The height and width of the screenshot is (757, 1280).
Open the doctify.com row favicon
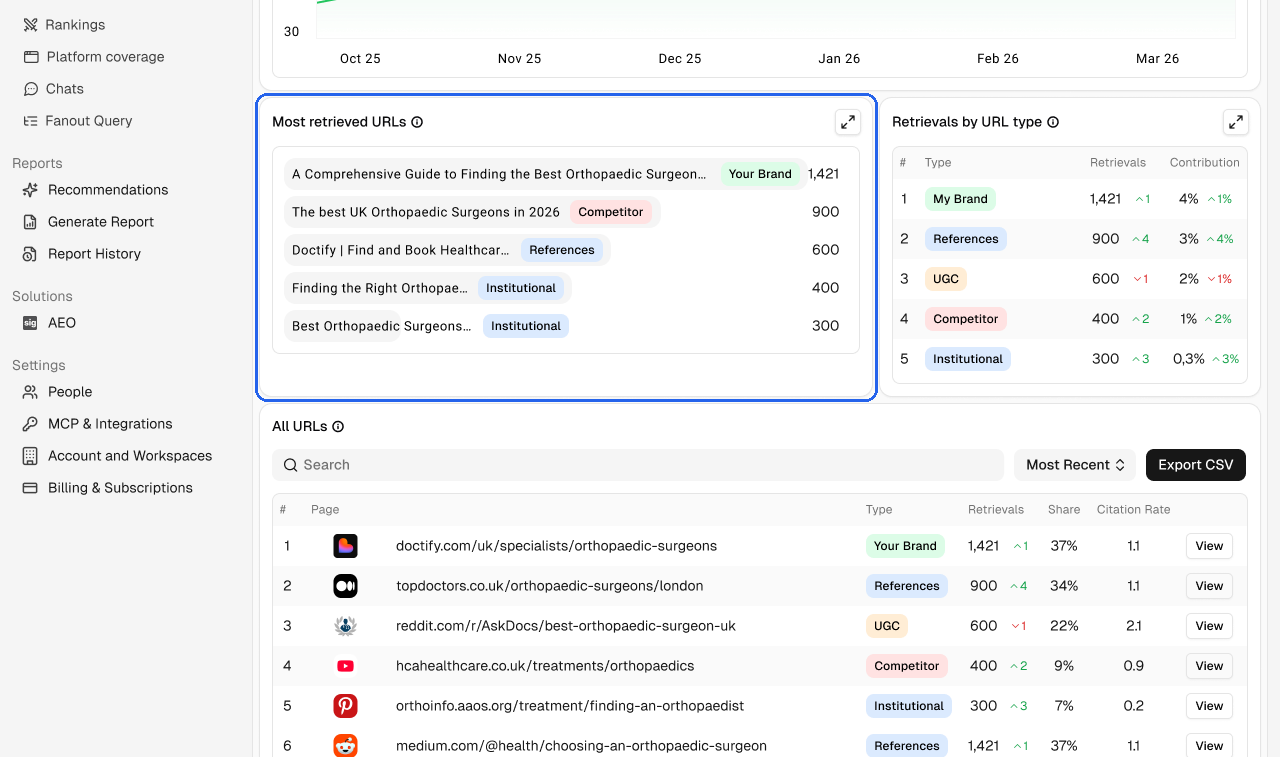(x=345, y=546)
